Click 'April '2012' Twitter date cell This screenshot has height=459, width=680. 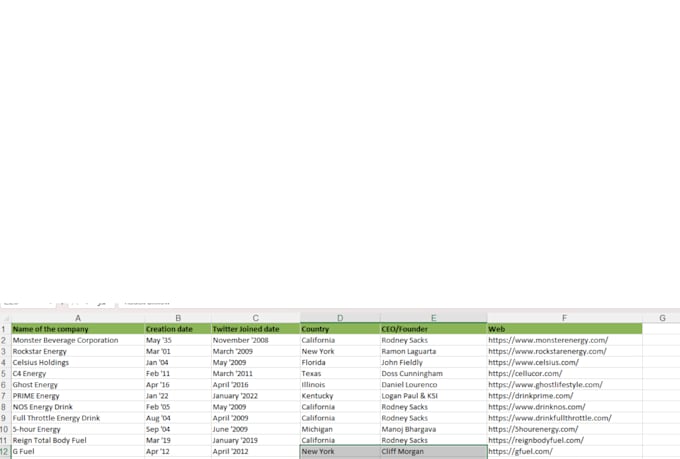255,451
